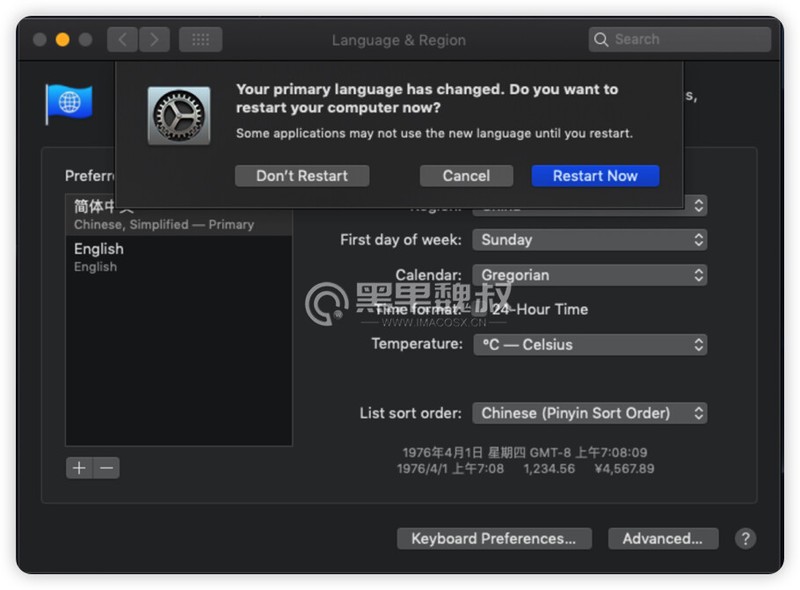The width and height of the screenshot is (800, 590).
Task: Focus the Search field
Action: coord(680,39)
